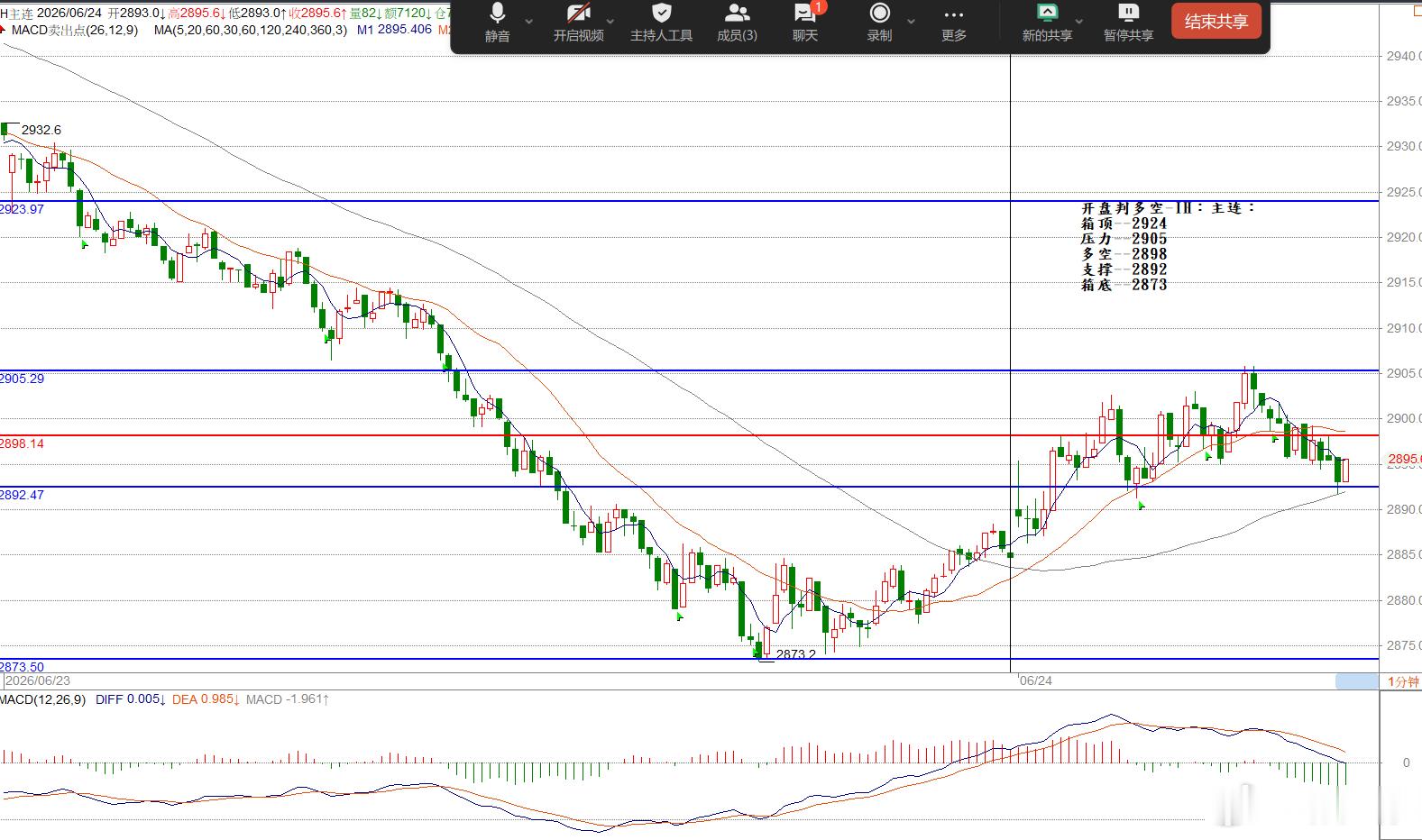1422x840 pixels.
Task: Expand video options arrow beside 开启视频
Action: [x=610, y=21]
